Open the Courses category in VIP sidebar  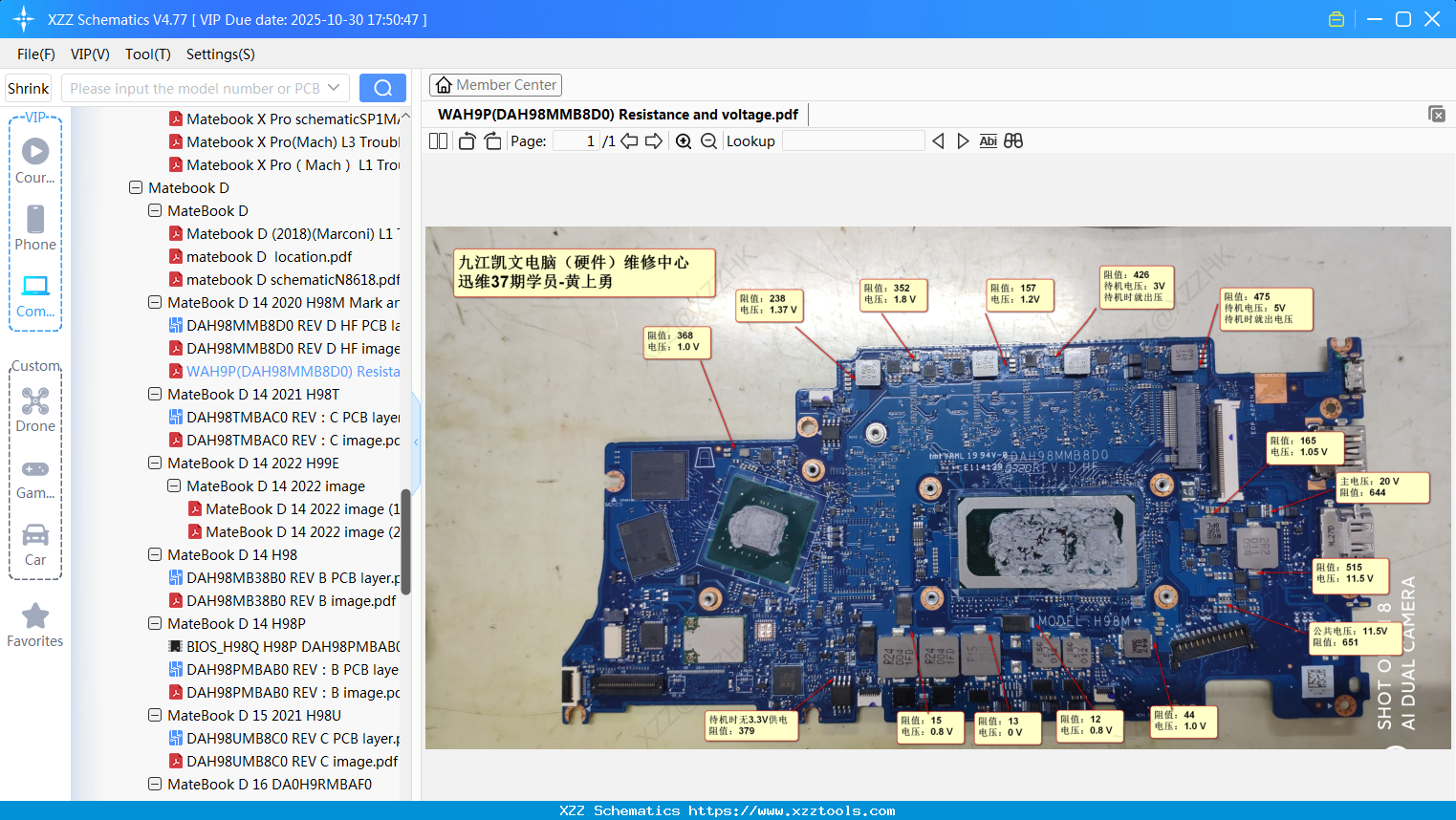(35, 161)
